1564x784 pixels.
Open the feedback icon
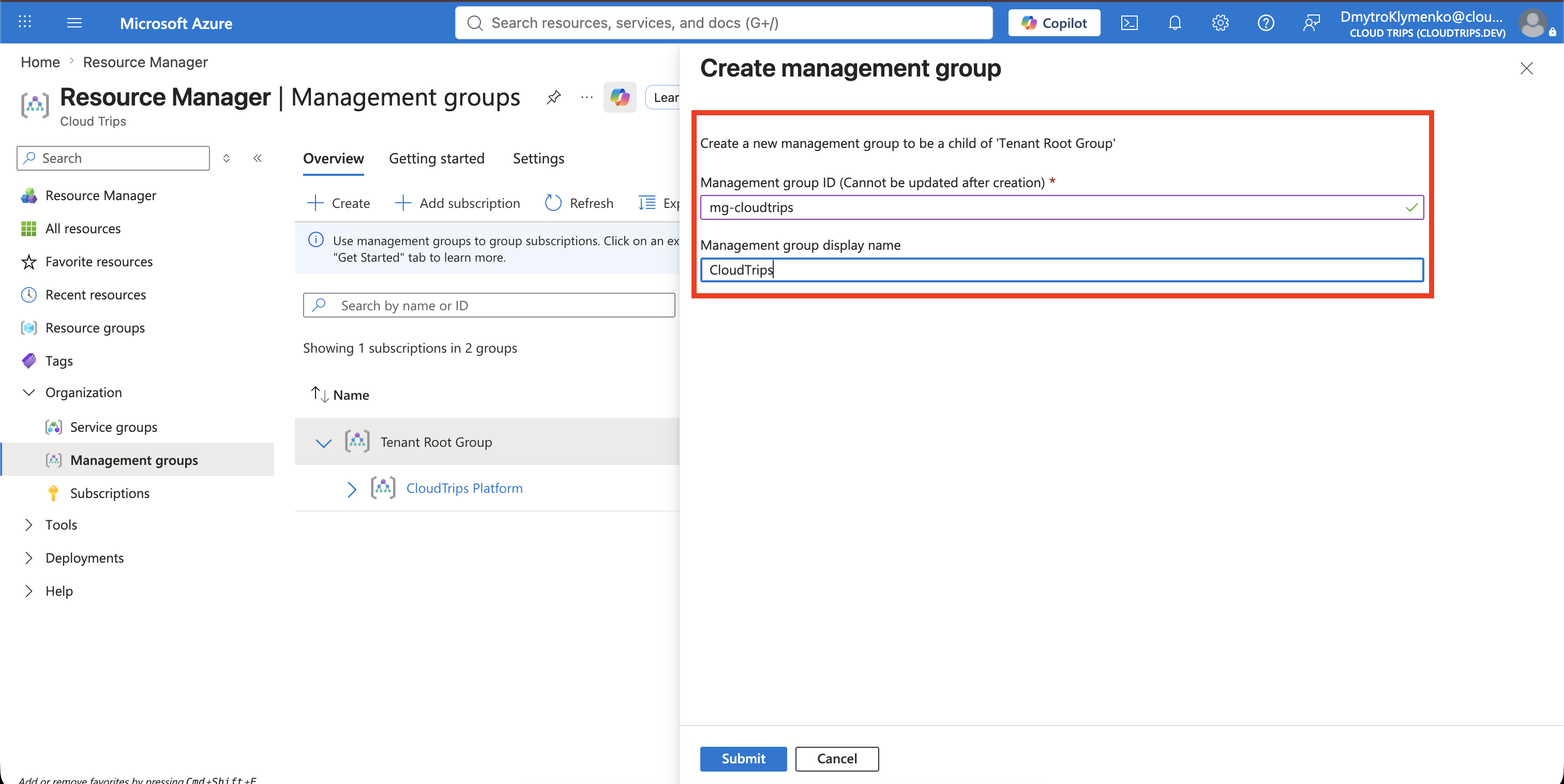[1311, 23]
